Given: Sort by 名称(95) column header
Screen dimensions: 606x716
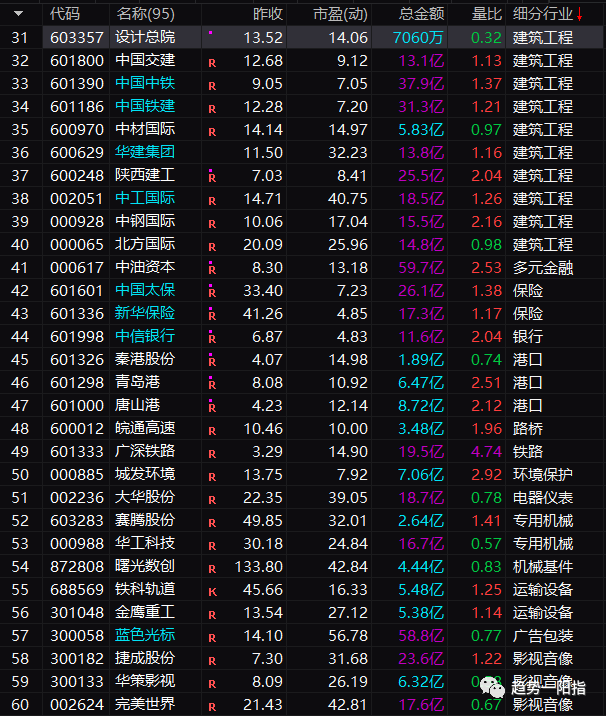Looking at the screenshot, I should 145,14.
